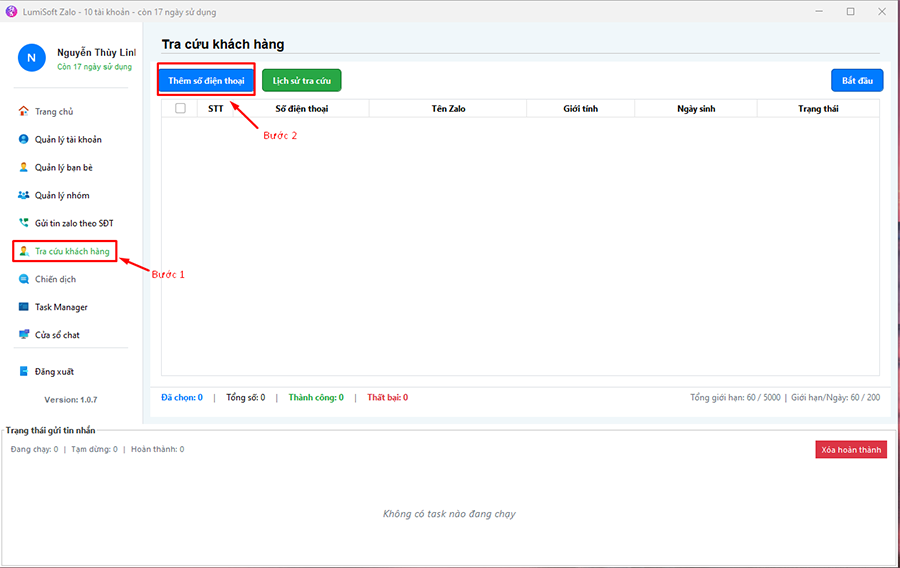The height and width of the screenshot is (568, 900).
Task: Open the Cửa sổ chat icon
Action: tap(24, 335)
